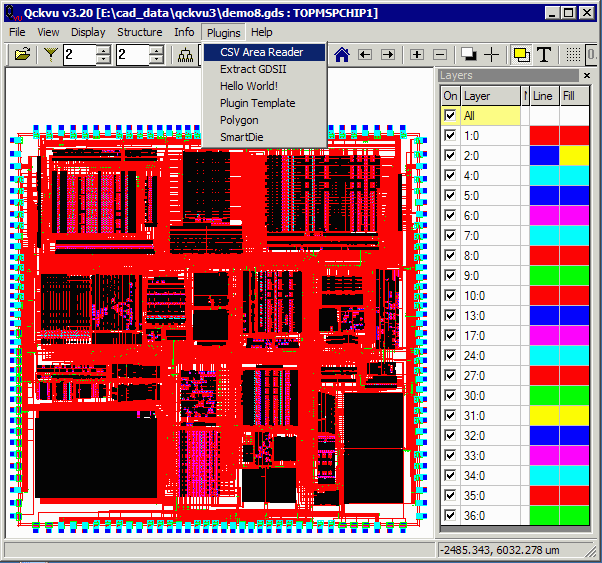
Task: Click the overlapping squares window icon
Action: [x=469, y=55]
